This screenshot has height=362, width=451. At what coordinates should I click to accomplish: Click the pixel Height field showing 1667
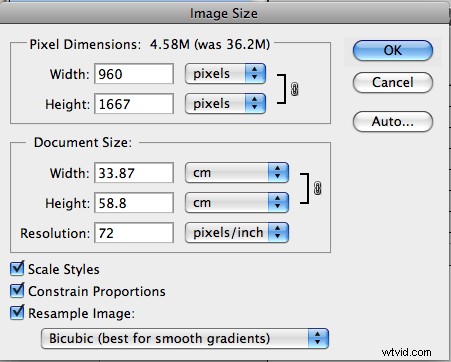(x=134, y=104)
